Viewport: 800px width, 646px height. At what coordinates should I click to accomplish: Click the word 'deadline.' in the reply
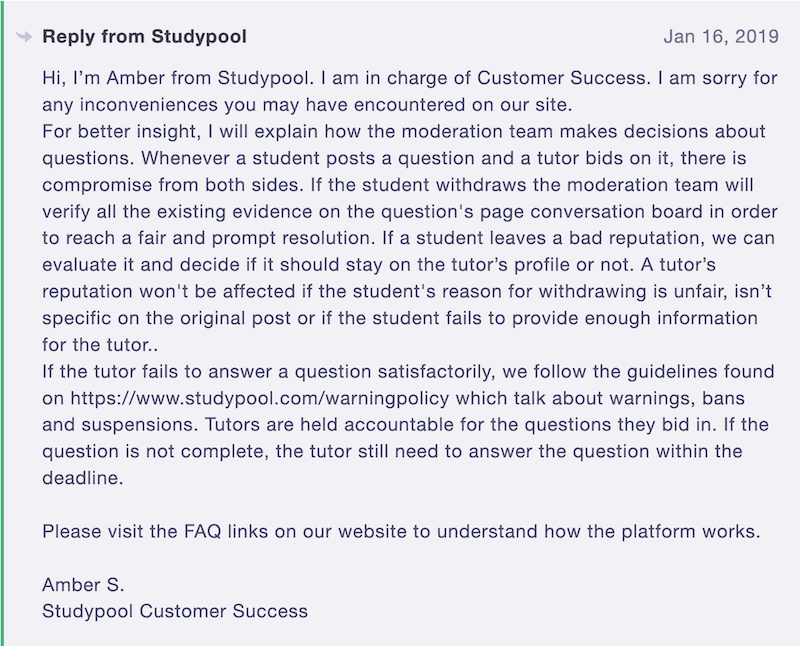tap(83, 478)
